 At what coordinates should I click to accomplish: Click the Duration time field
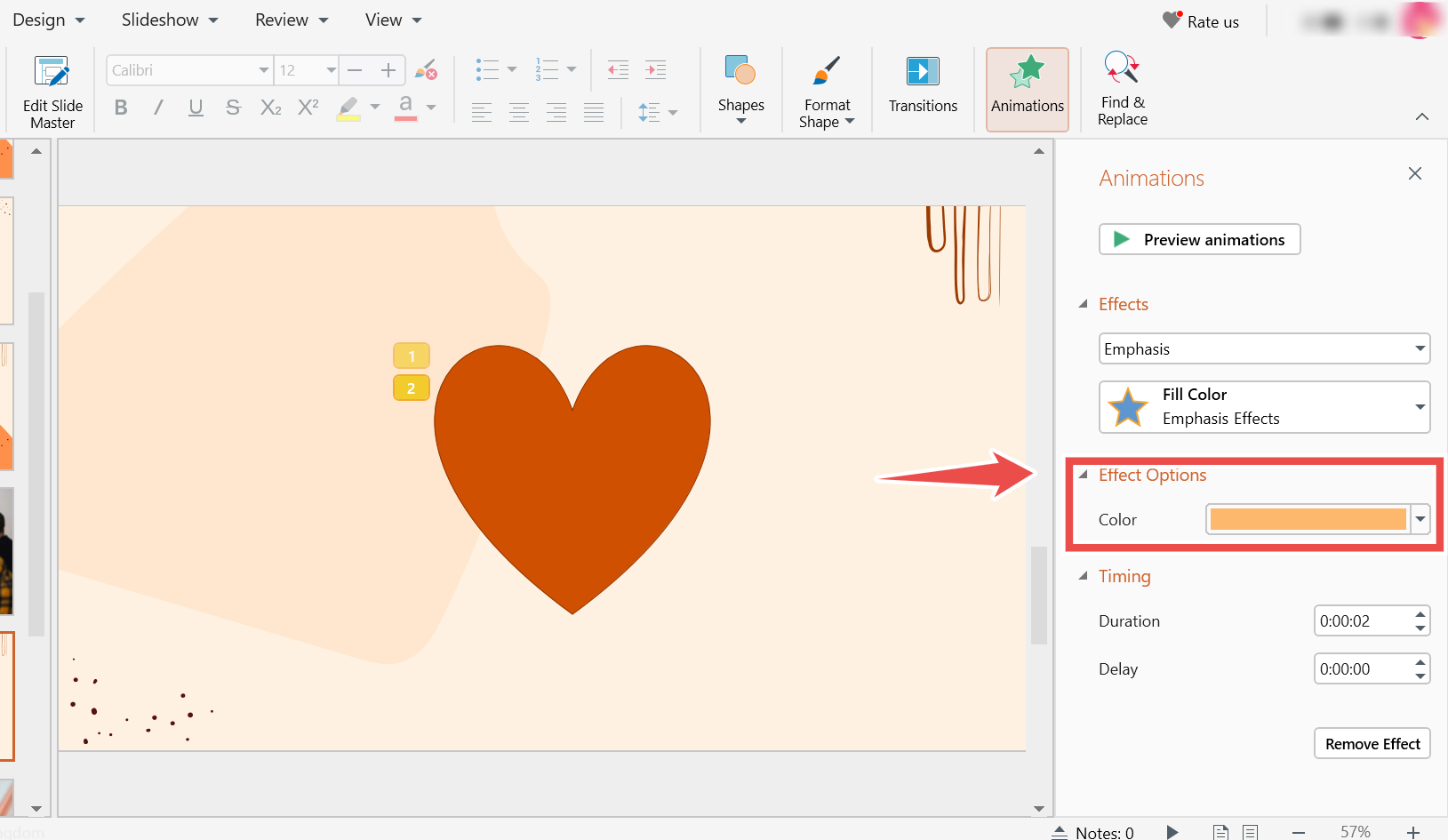coord(1360,620)
